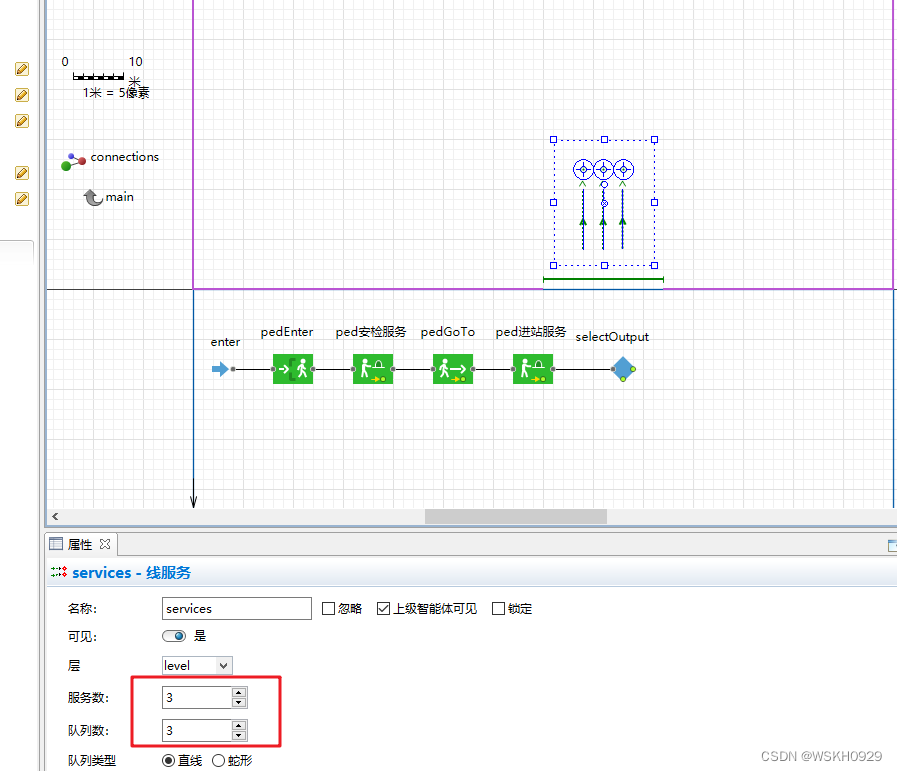Select the ped进站服务 service block
This screenshot has height=771, width=897.
pyautogui.click(x=533, y=369)
